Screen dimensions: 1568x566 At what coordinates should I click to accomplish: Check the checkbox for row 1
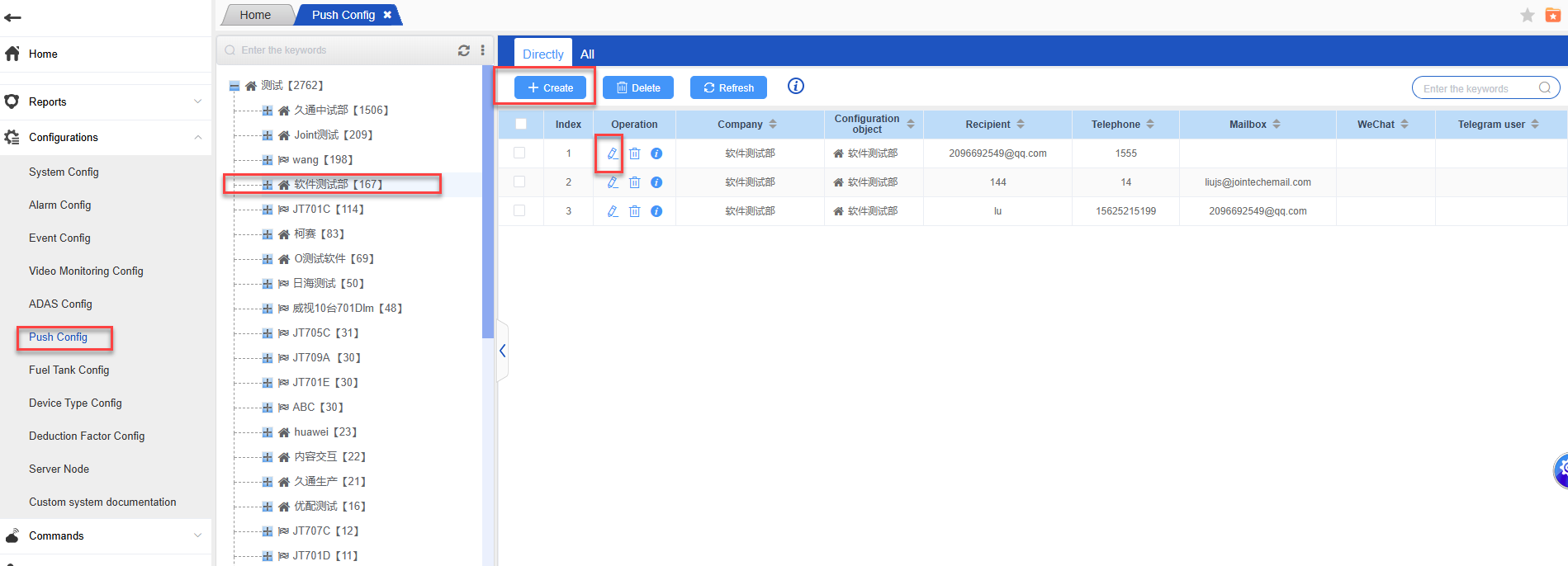pos(519,153)
